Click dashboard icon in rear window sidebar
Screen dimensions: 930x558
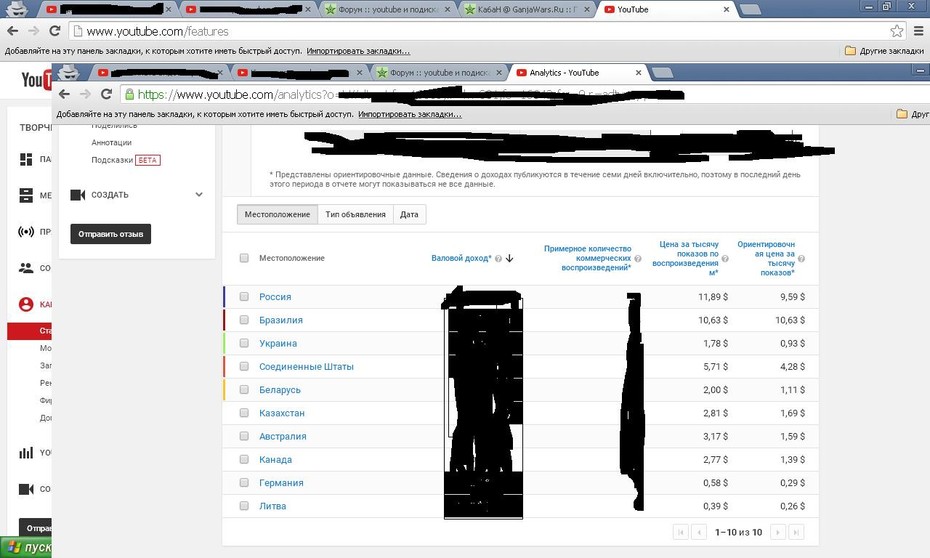coord(26,159)
